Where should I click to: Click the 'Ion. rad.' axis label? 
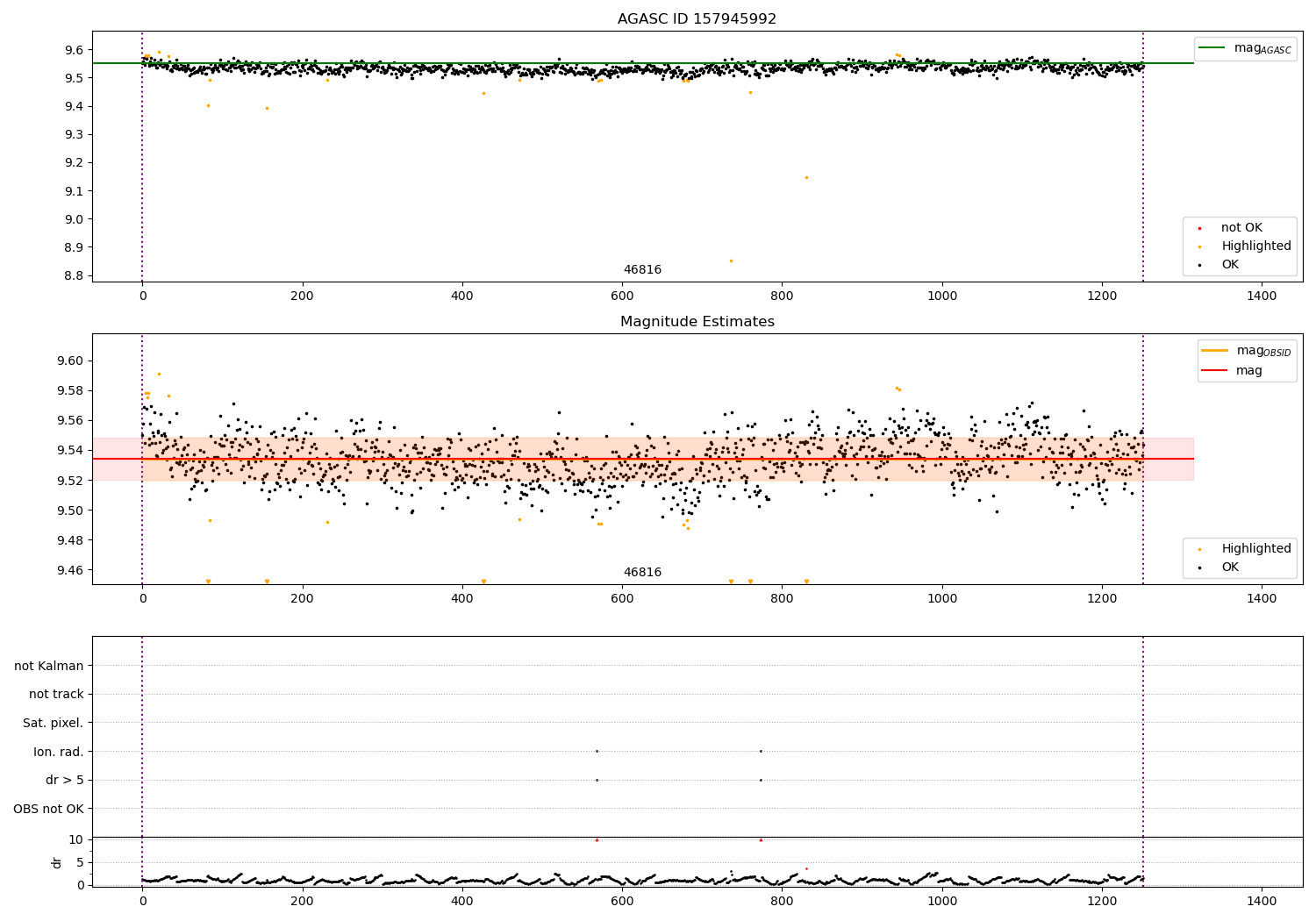(x=59, y=752)
